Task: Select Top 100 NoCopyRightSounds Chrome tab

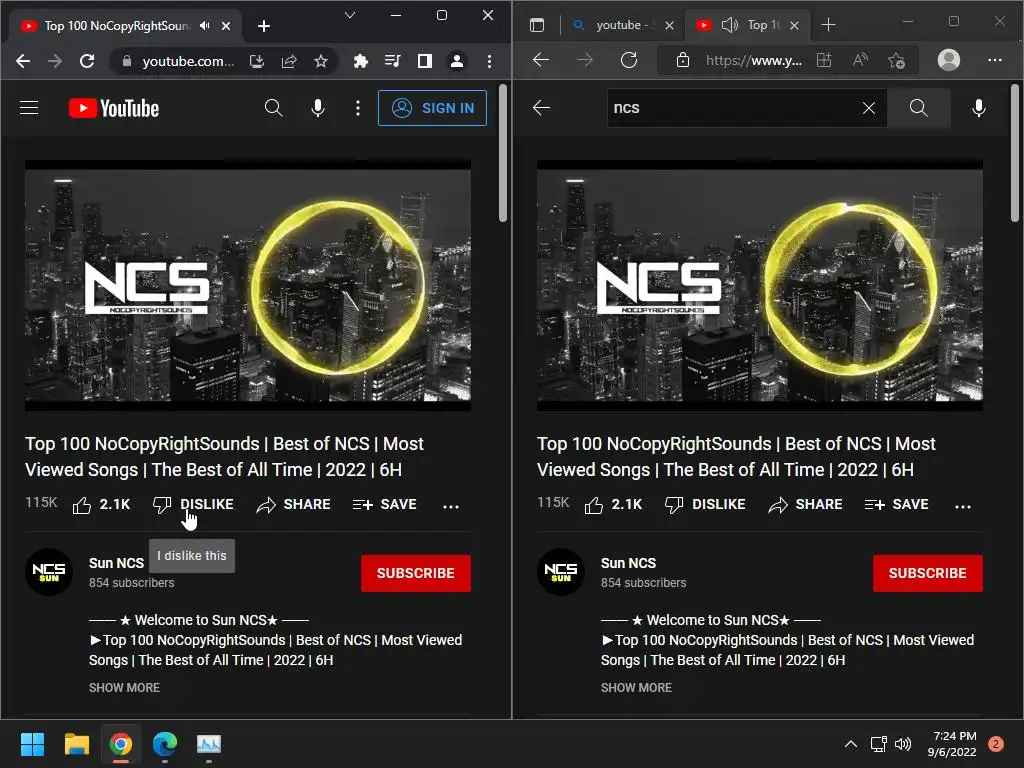Action: (116, 25)
